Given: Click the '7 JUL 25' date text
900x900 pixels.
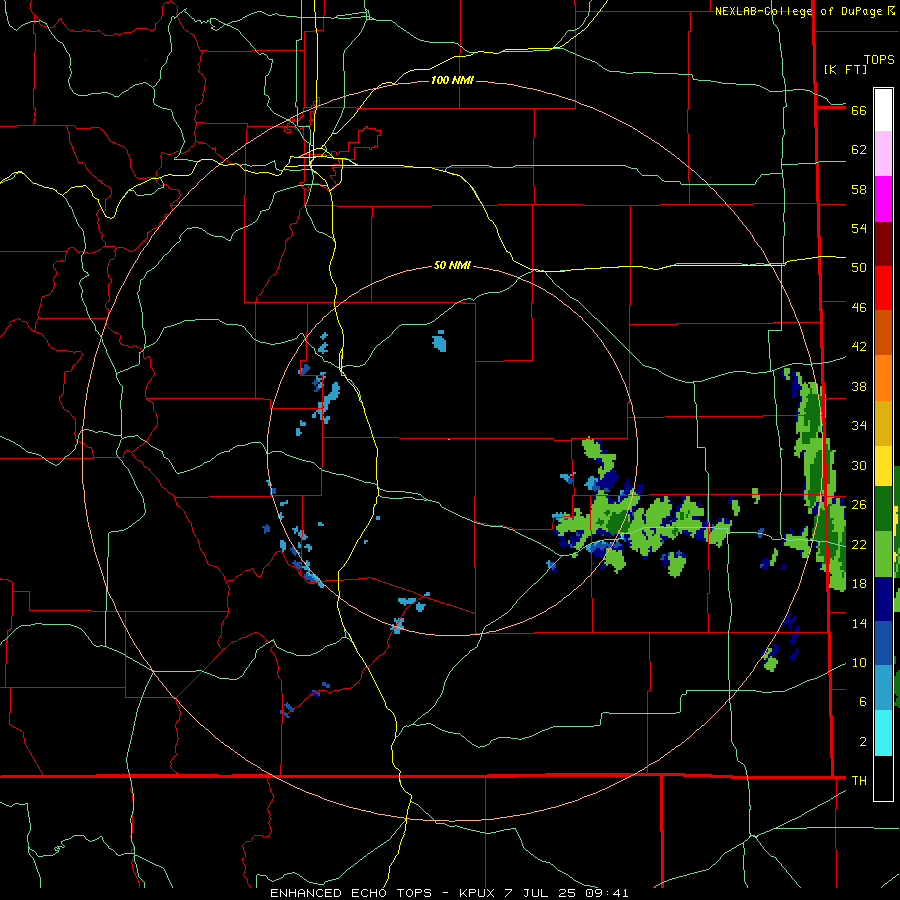Looking at the screenshot, I should coord(540,893).
